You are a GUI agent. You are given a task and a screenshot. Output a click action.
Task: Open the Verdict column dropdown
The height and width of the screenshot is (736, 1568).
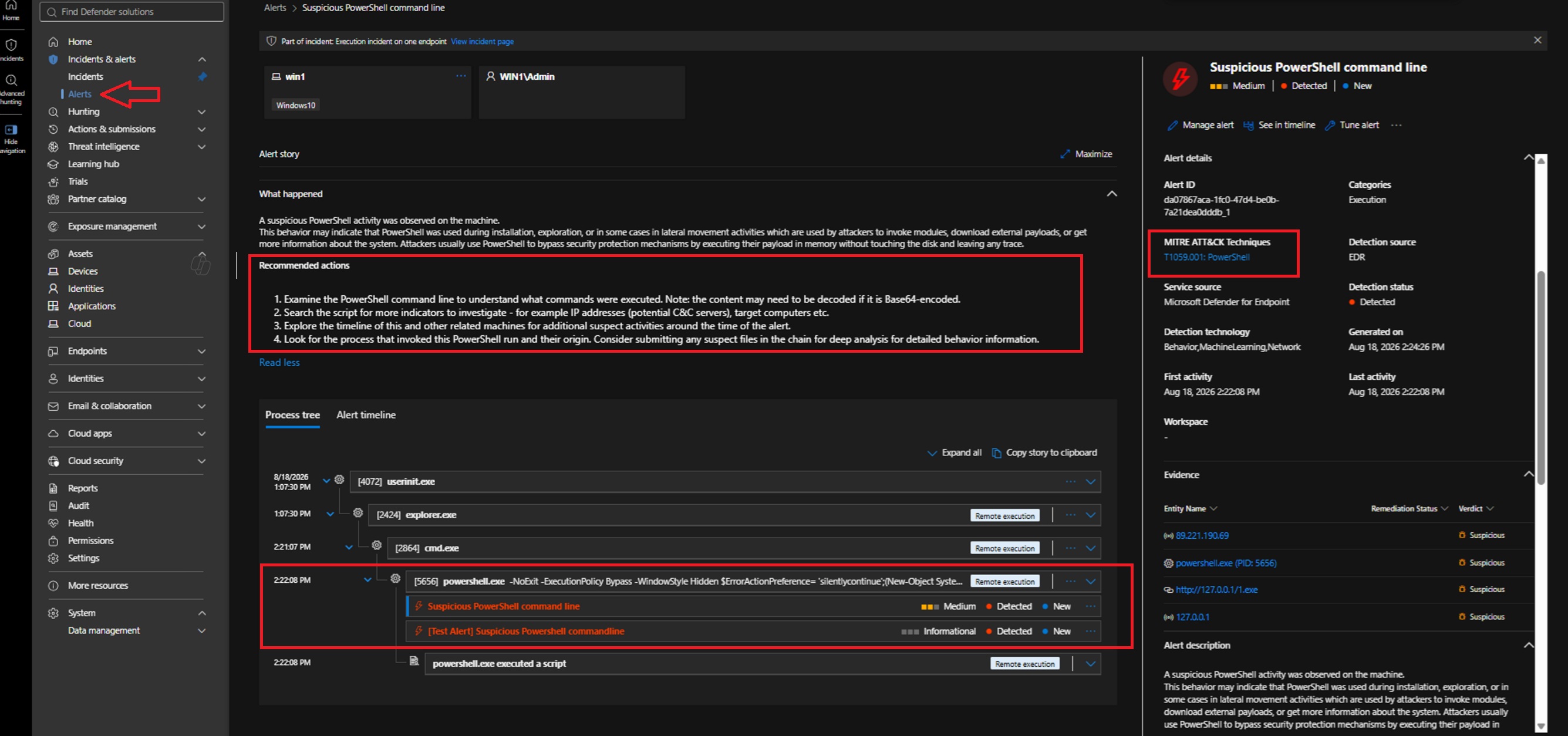click(x=1476, y=508)
